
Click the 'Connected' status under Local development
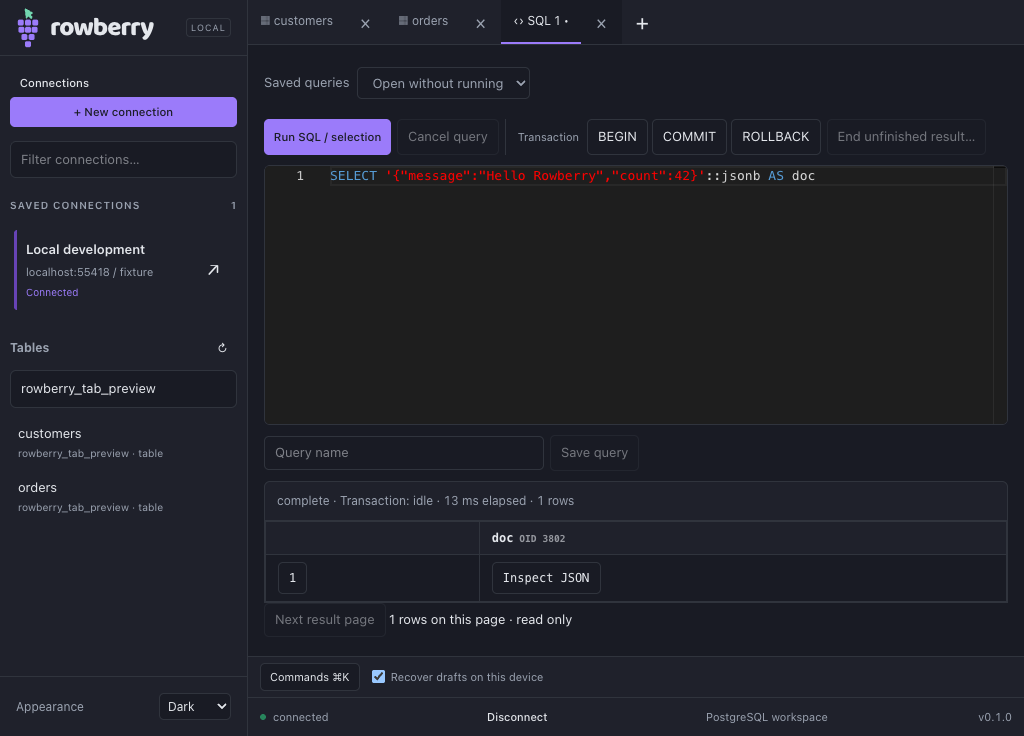(52, 293)
